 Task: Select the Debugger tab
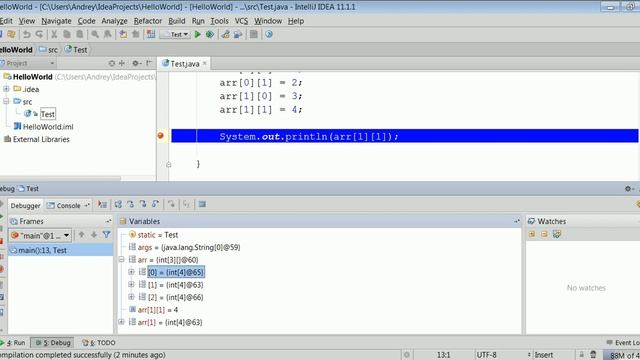coord(25,205)
